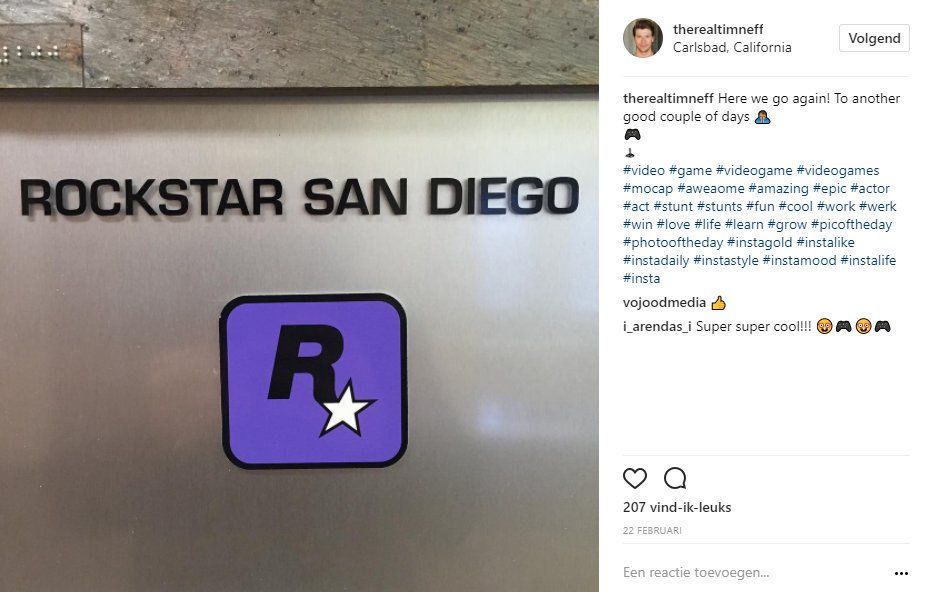This screenshot has height=592, width=927.
Task: Toggle the Volgend following button
Action: (x=874, y=38)
